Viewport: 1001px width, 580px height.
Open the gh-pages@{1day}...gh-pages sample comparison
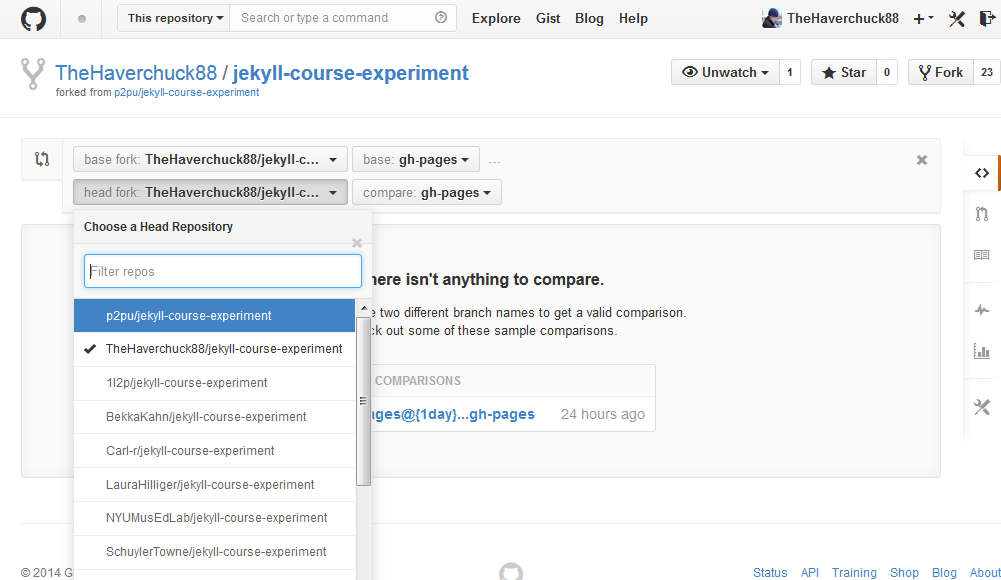(x=452, y=414)
